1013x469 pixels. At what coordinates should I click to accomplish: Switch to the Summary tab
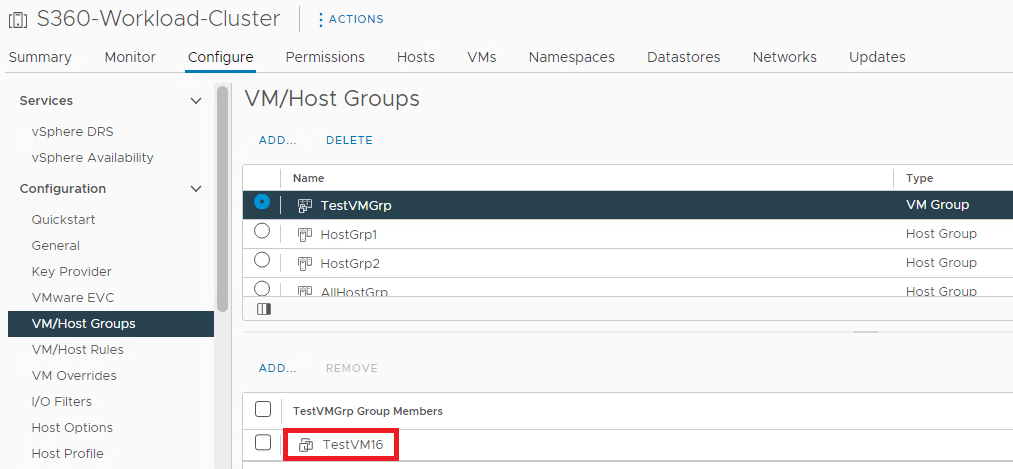coord(40,57)
